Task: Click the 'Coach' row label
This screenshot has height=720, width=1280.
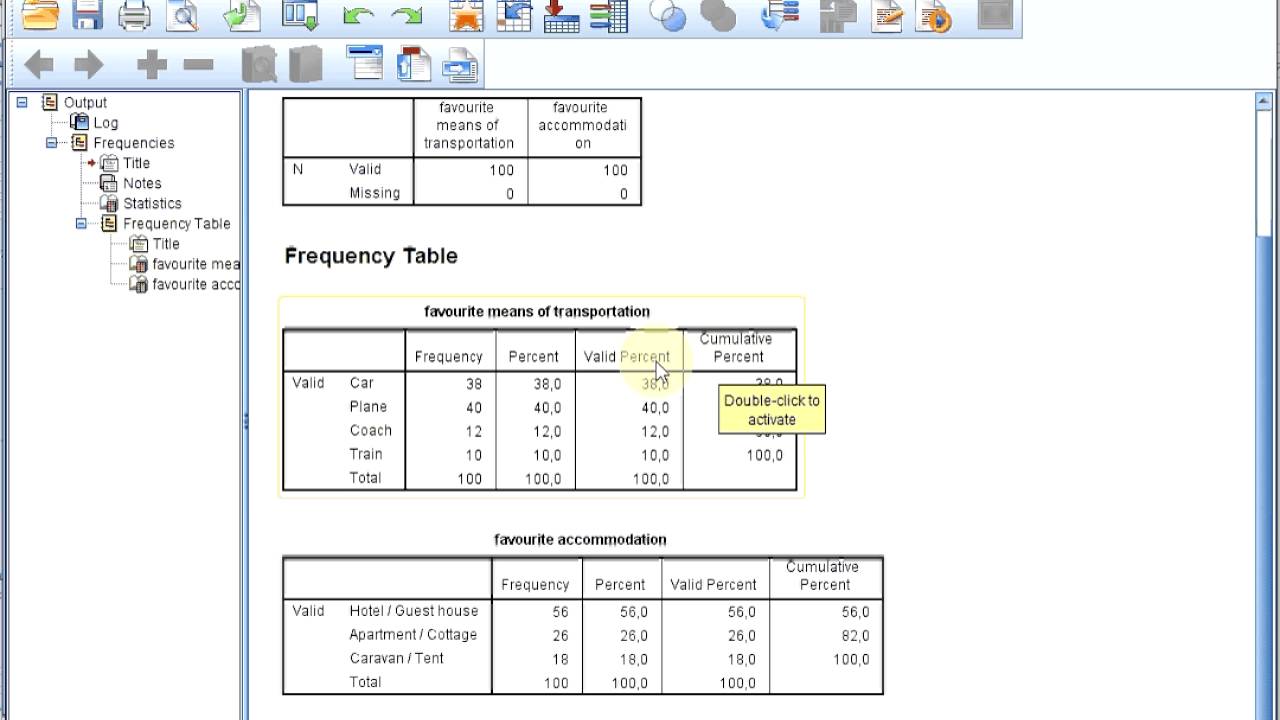Action: 370,431
